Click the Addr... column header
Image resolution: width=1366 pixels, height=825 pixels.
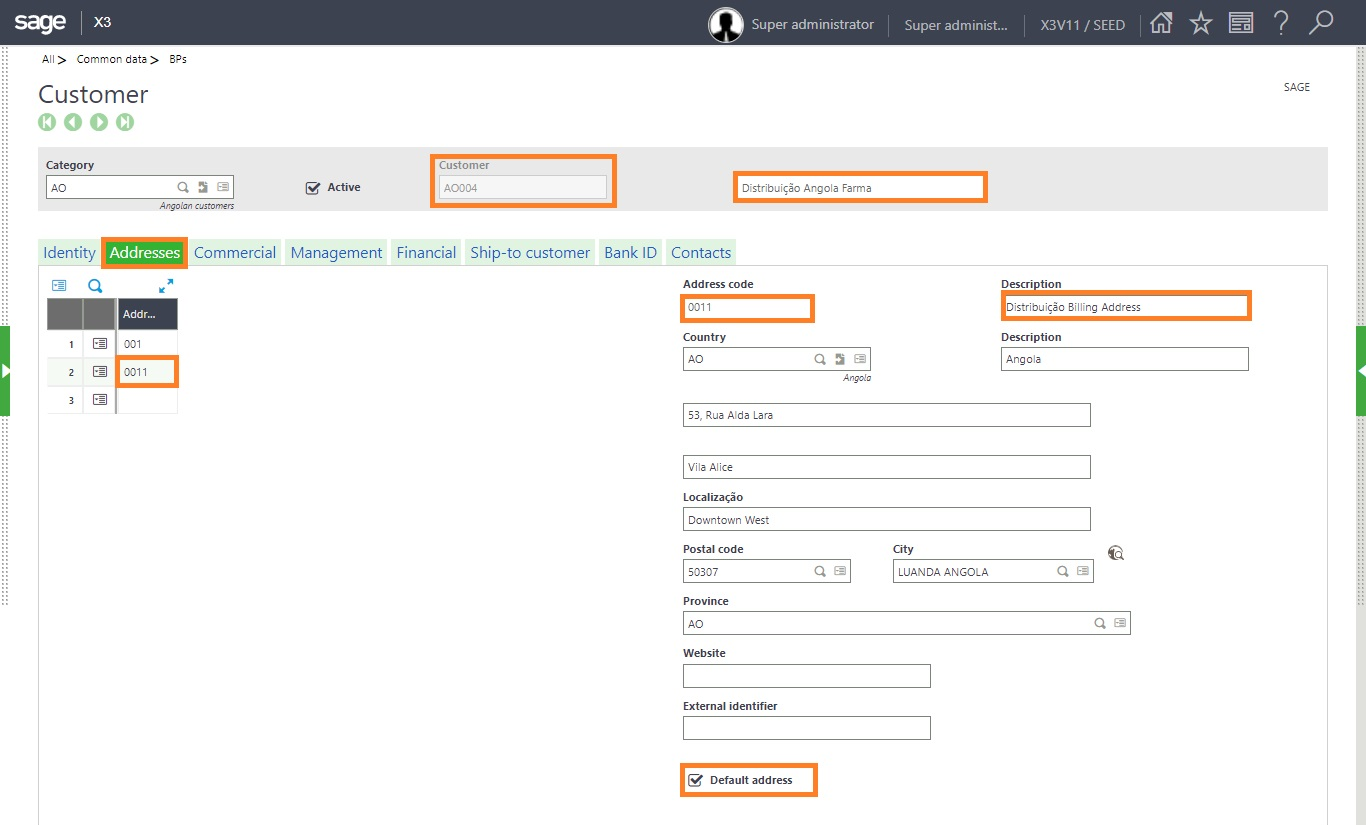[x=147, y=314]
